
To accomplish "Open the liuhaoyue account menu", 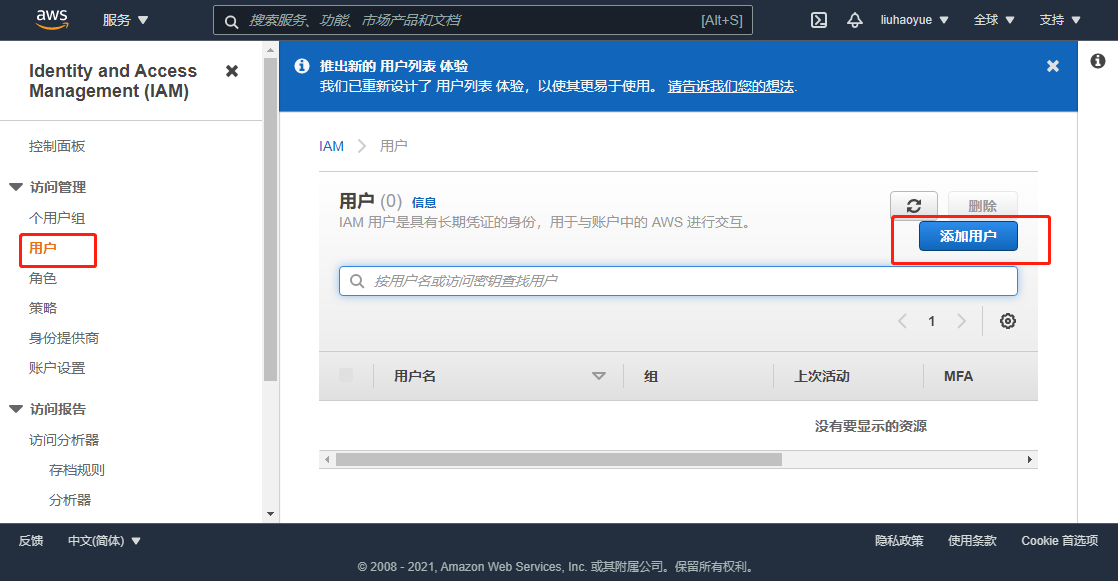I will 914,20.
